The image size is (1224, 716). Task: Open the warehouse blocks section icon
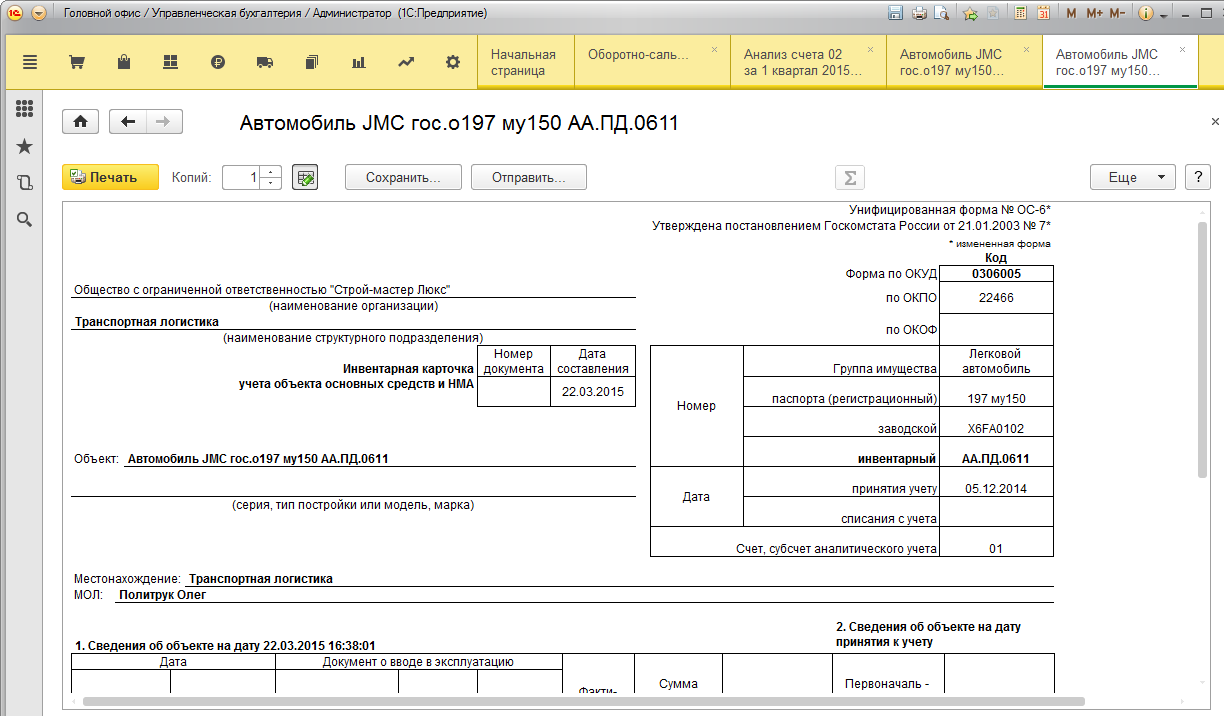(170, 62)
